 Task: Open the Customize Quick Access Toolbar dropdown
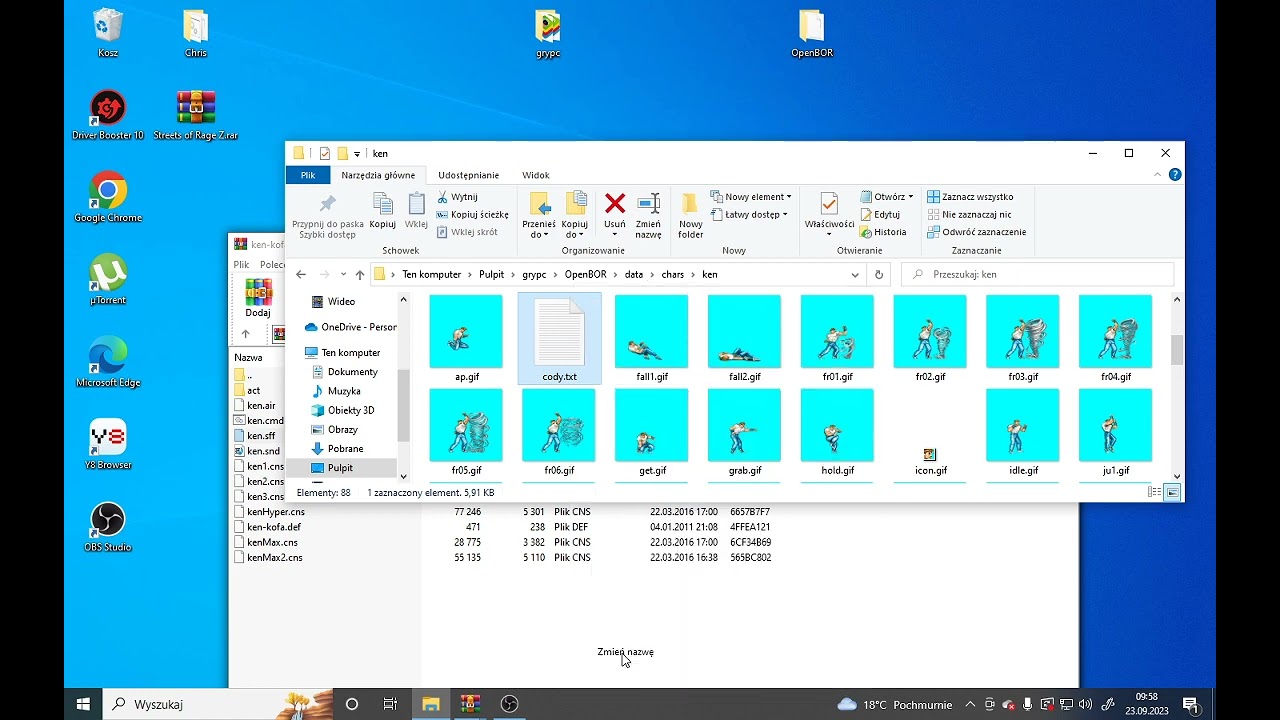point(357,154)
